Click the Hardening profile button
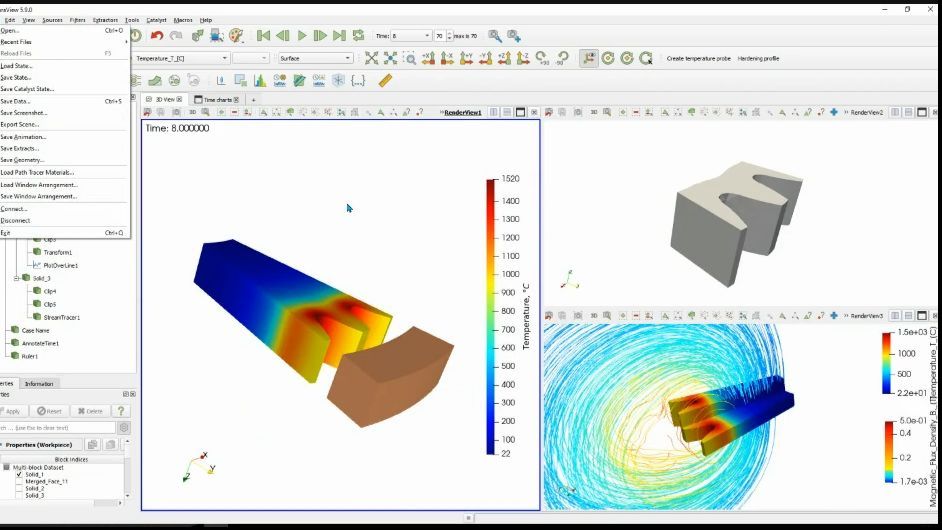The width and height of the screenshot is (942, 530). pos(758,58)
